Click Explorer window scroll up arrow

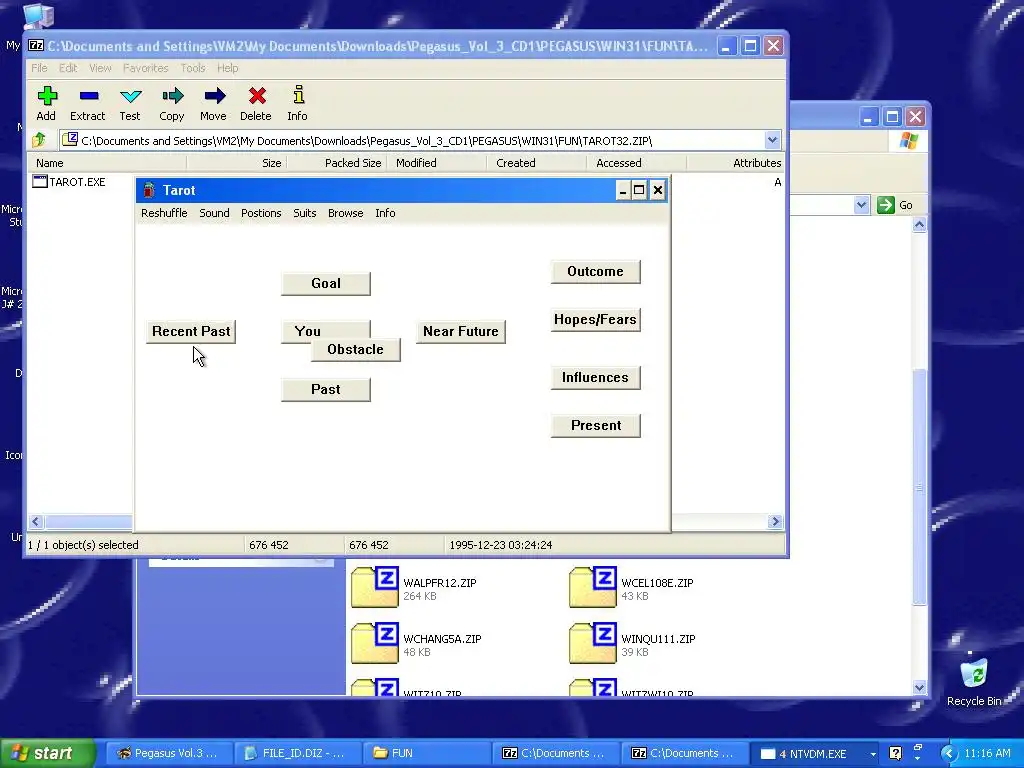coord(919,225)
